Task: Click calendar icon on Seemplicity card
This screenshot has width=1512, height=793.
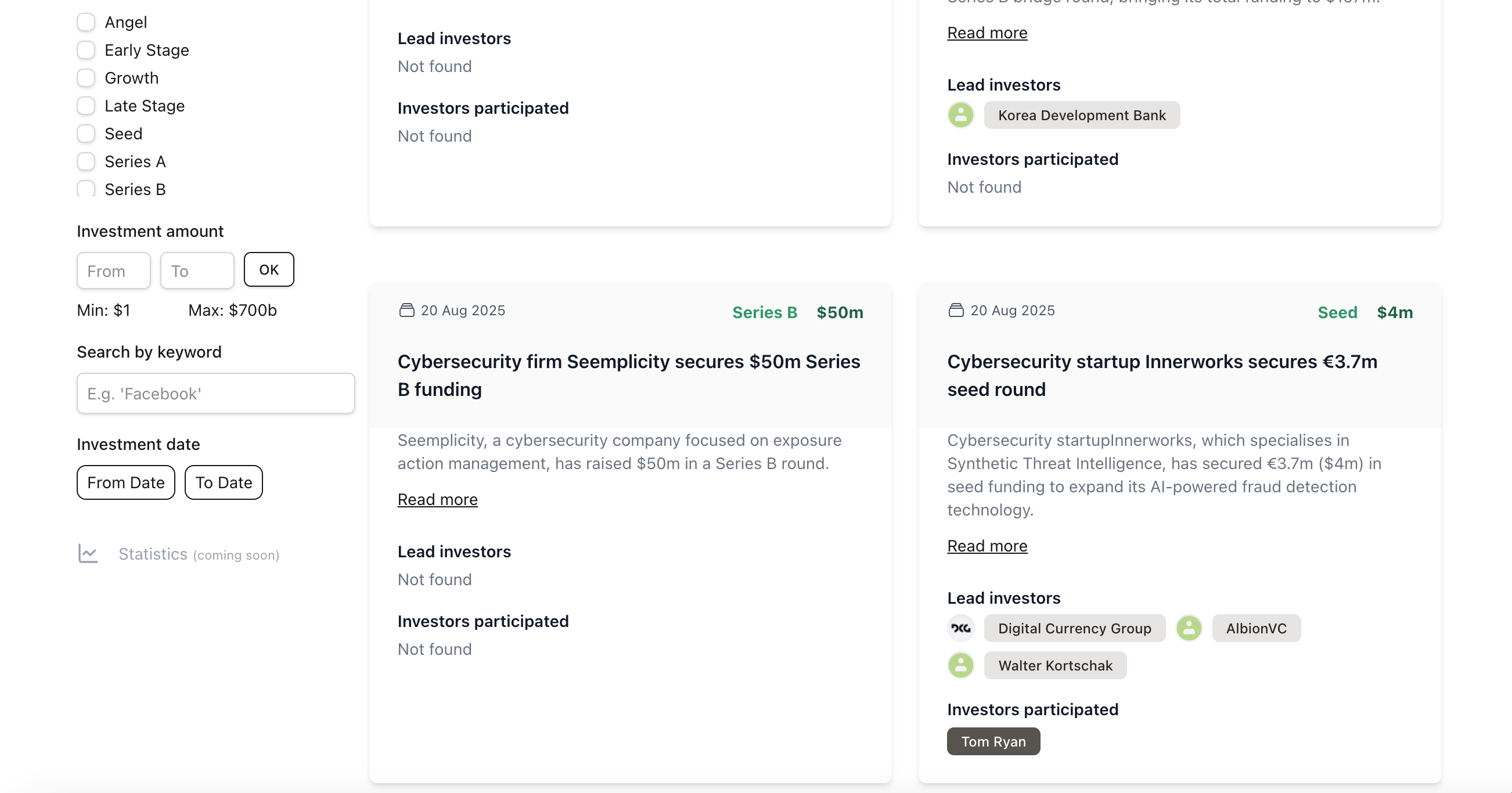Action: point(406,310)
